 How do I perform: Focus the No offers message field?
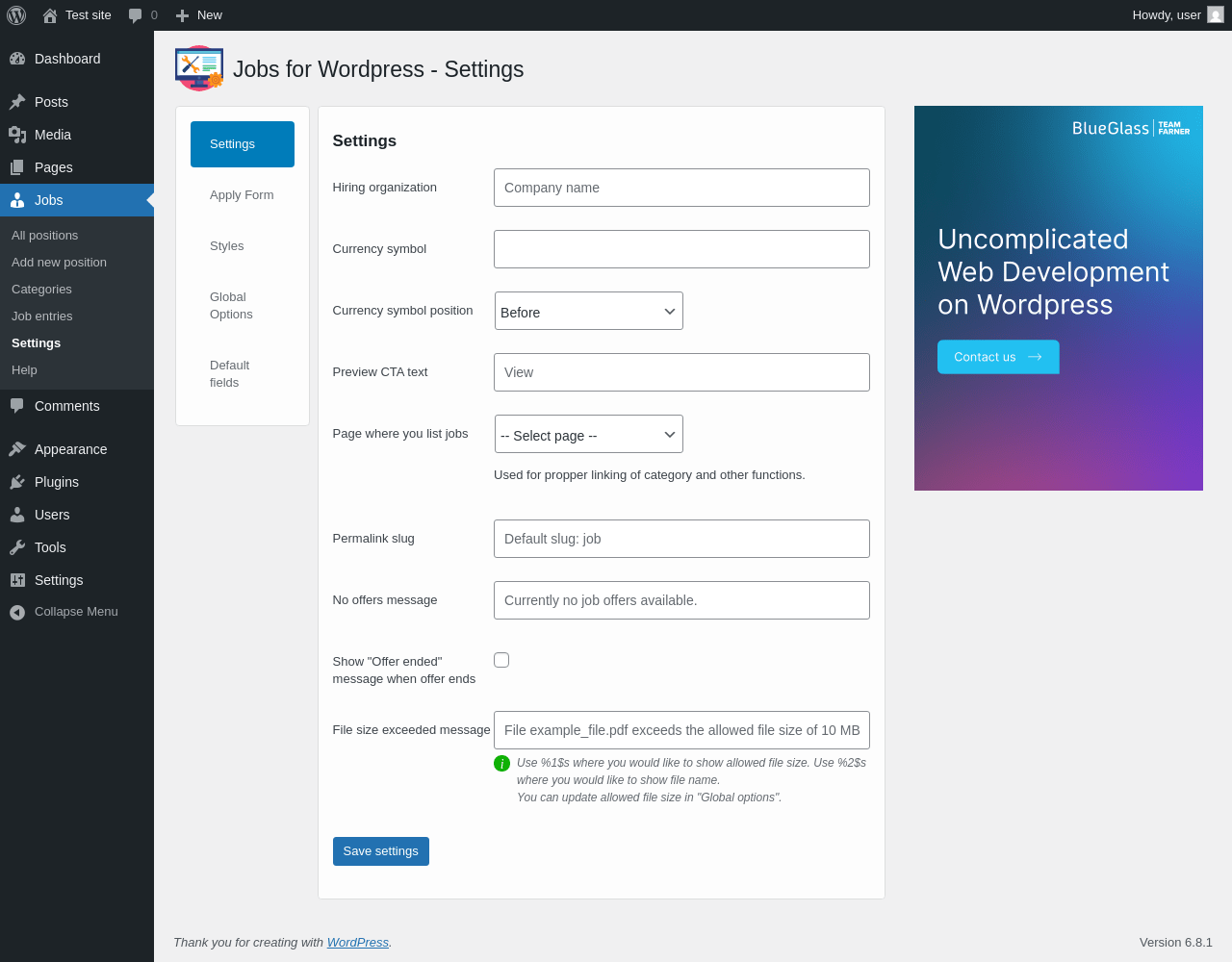pos(681,600)
